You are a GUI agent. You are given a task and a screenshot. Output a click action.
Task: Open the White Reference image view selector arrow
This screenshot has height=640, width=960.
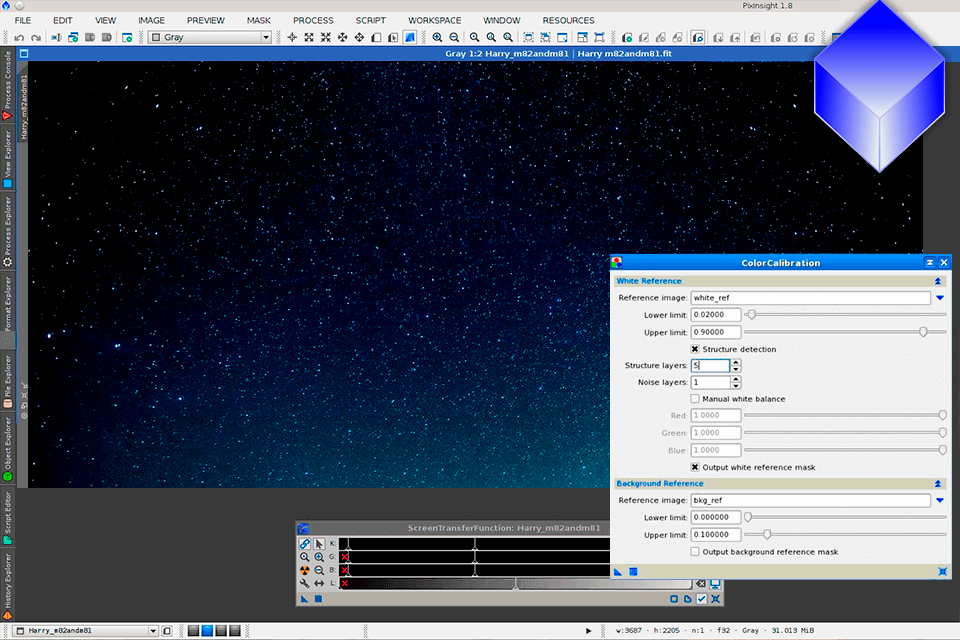[x=940, y=298]
